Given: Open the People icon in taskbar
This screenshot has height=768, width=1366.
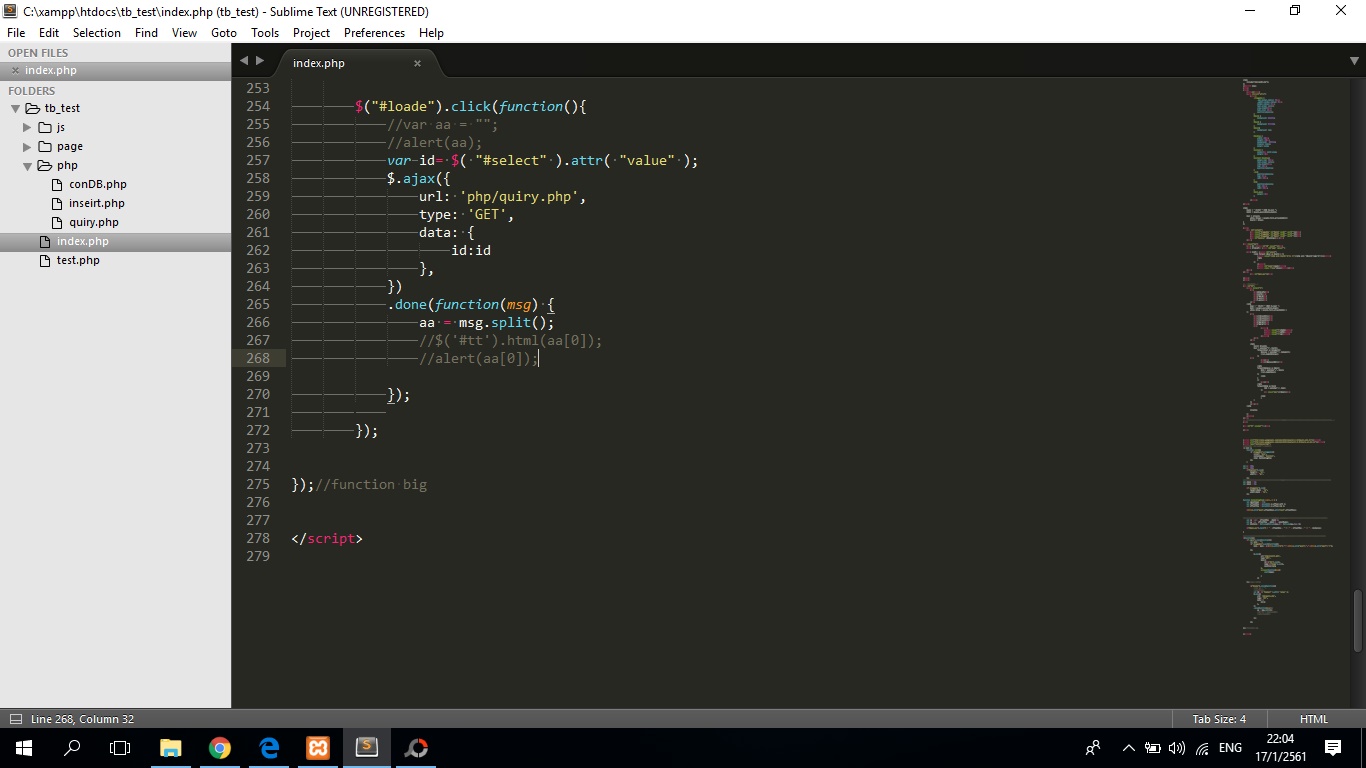Looking at the screenshot, I should [1093, 748].
